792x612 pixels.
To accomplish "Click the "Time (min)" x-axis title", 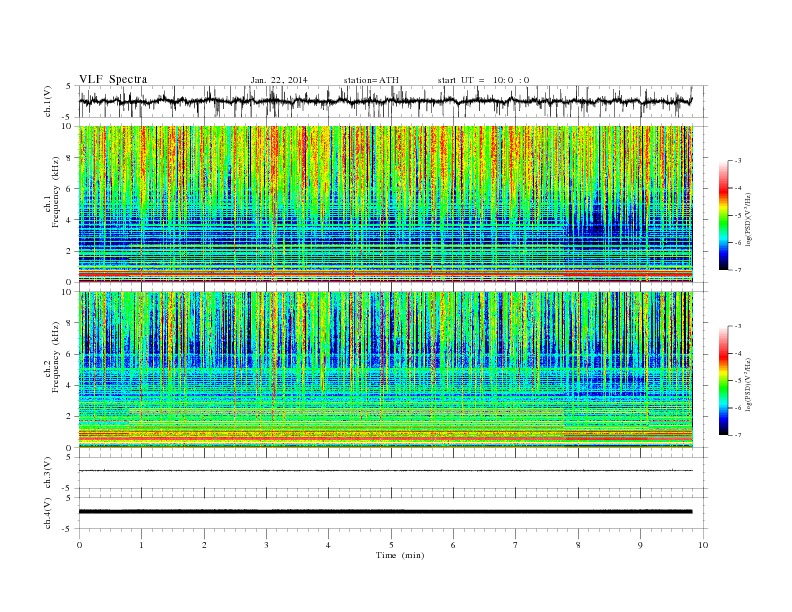I will 400,555.
